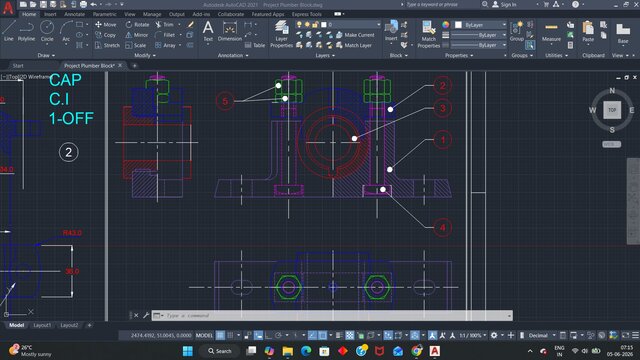
Task: Click the Save icon in quick access toolbar
Action: click(43, 4)
